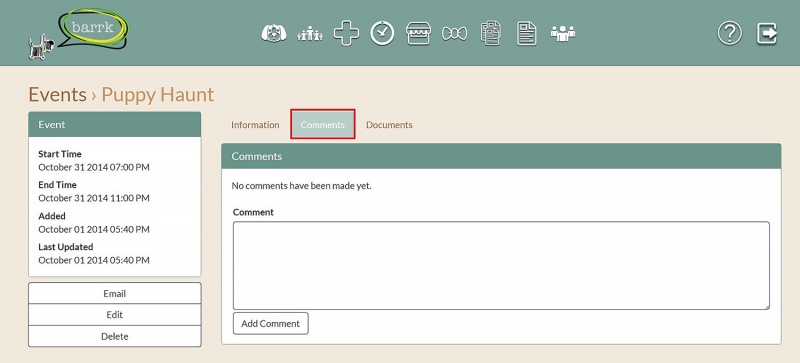Click 'October 31 2014 11:00 PM' value
The image size is (800, 363).
[94, 198]
